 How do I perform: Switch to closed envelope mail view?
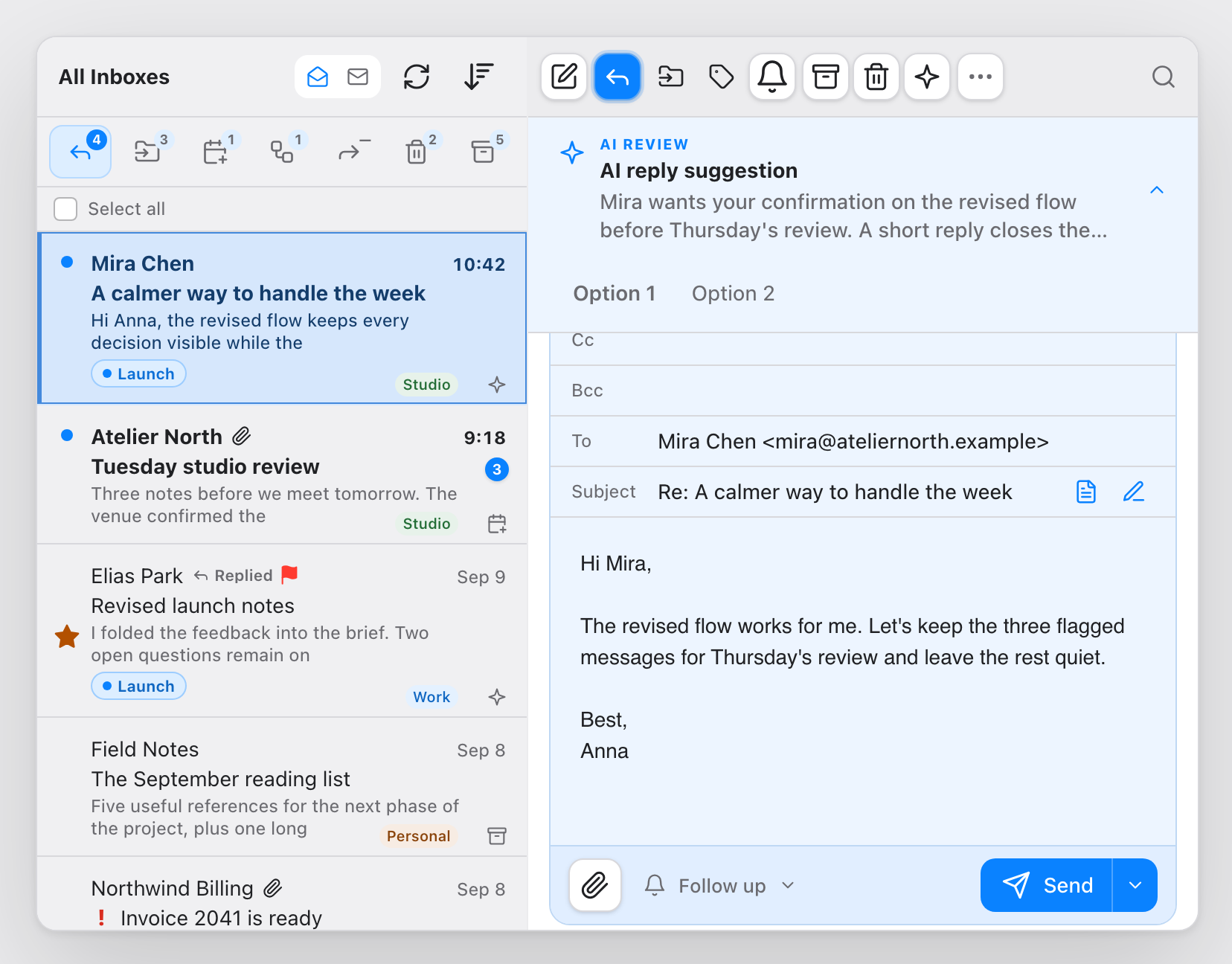[x=358, y=77]
